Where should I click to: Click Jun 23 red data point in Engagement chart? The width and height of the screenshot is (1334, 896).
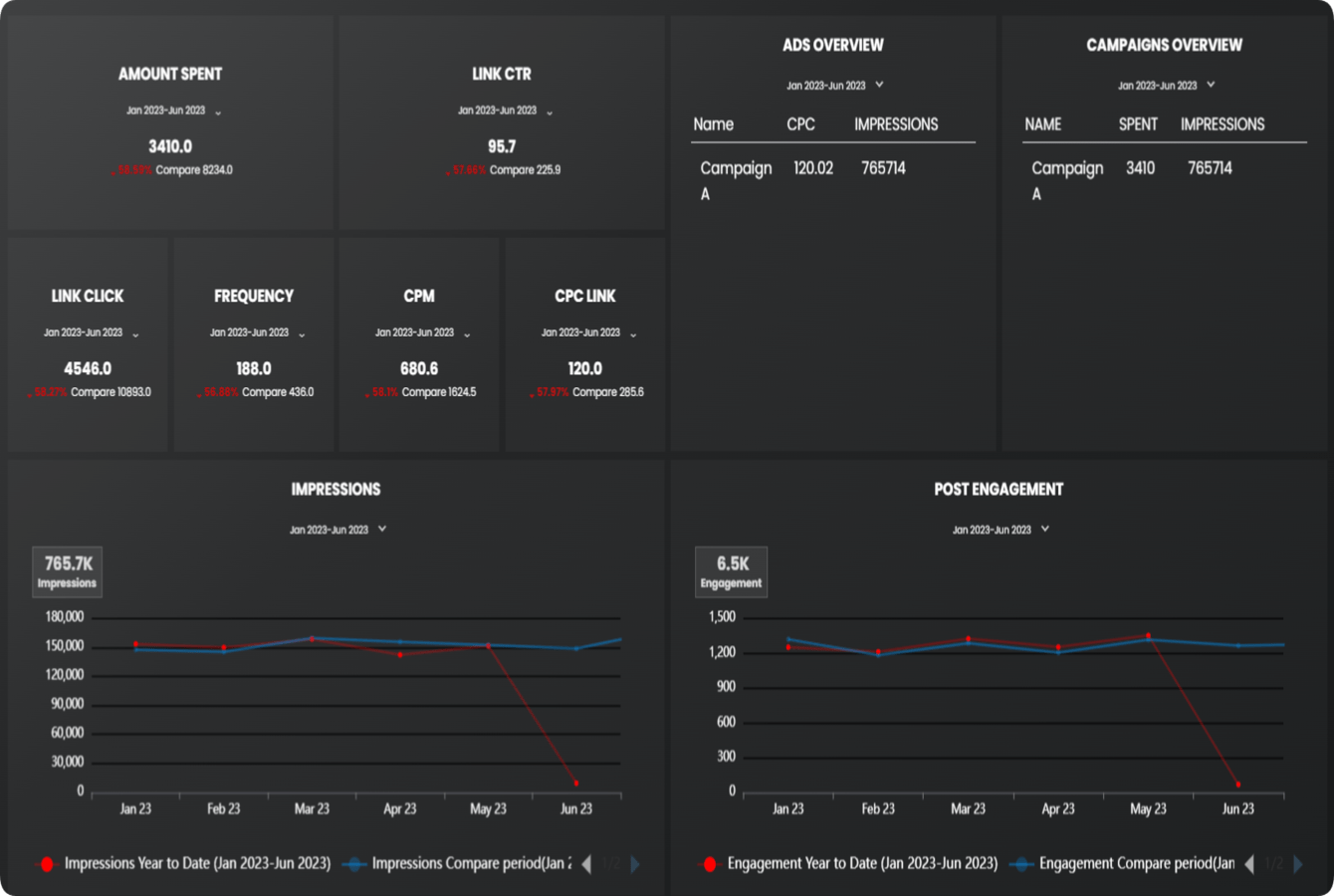tap(1238, 785)
